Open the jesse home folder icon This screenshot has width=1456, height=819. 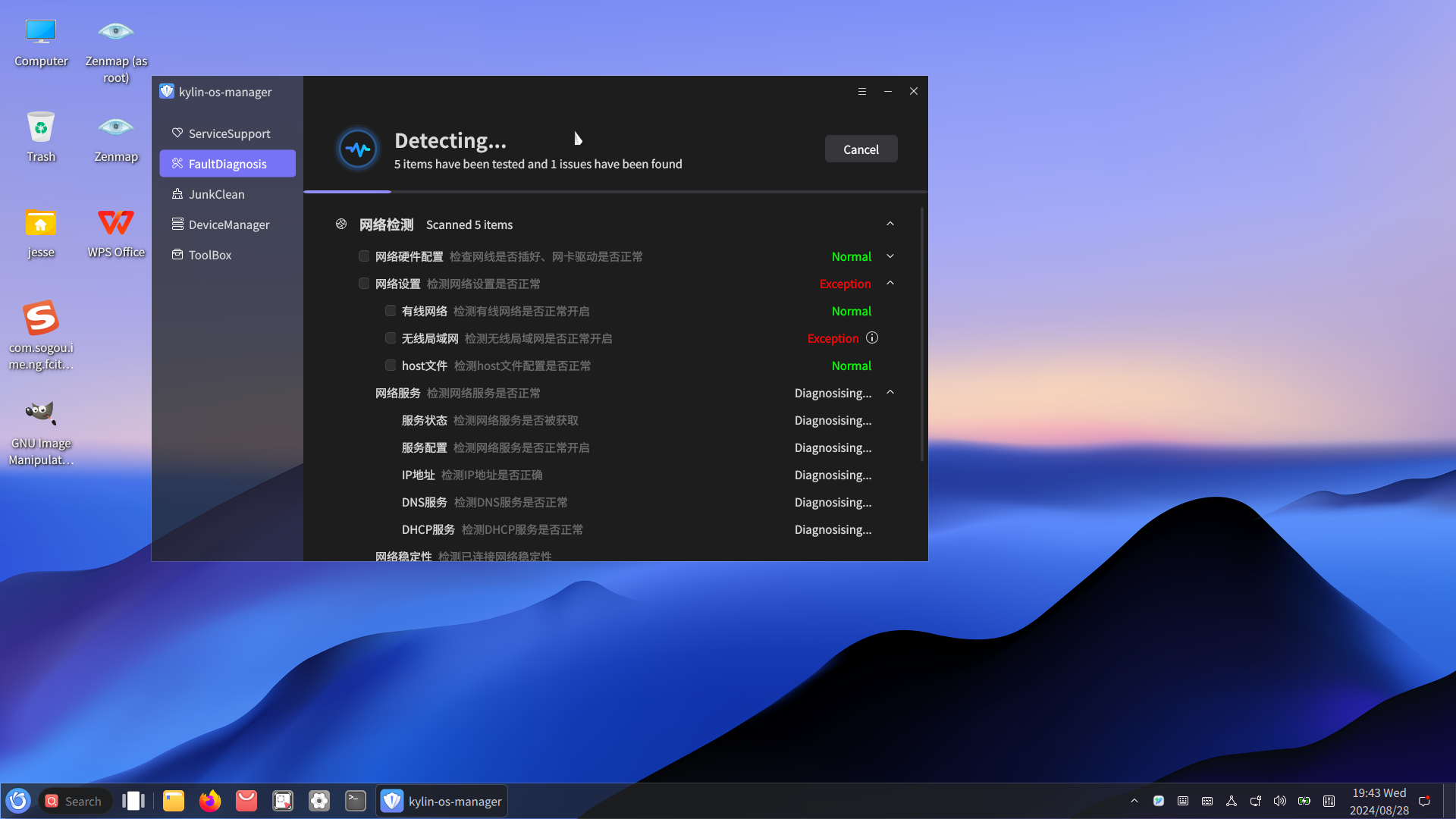pyautogui.click(x=41, y=233)
